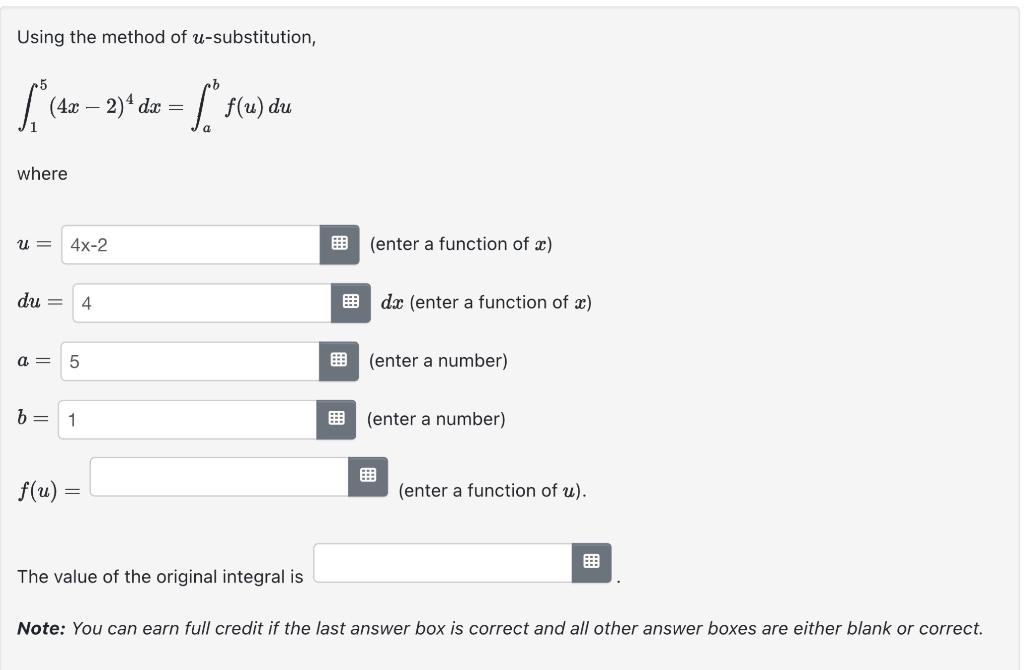Open the equation editor beside f(u)
The image size is (1024, 670).
[x=369, y=477]
